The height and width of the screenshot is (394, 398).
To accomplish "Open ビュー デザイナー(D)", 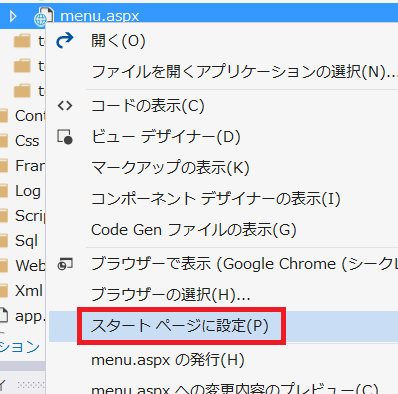I will point(166,137).
